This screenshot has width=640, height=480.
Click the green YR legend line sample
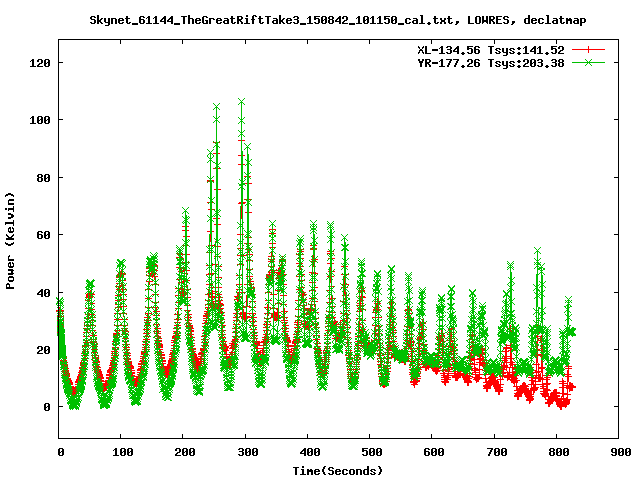[589, 62]
